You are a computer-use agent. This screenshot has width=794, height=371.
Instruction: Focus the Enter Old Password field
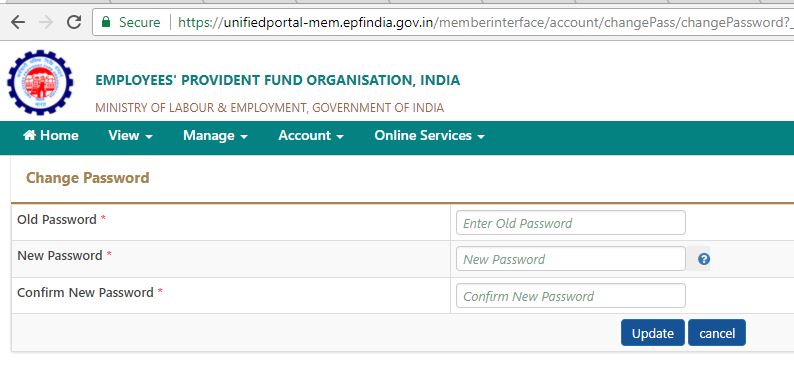click(x=571, y=223)
